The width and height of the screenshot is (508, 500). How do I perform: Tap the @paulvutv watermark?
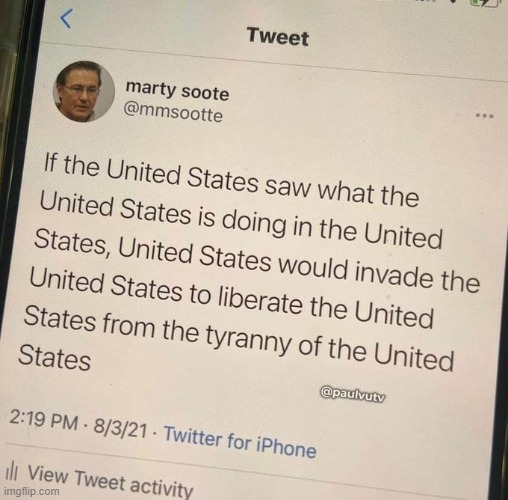point(352,393)
